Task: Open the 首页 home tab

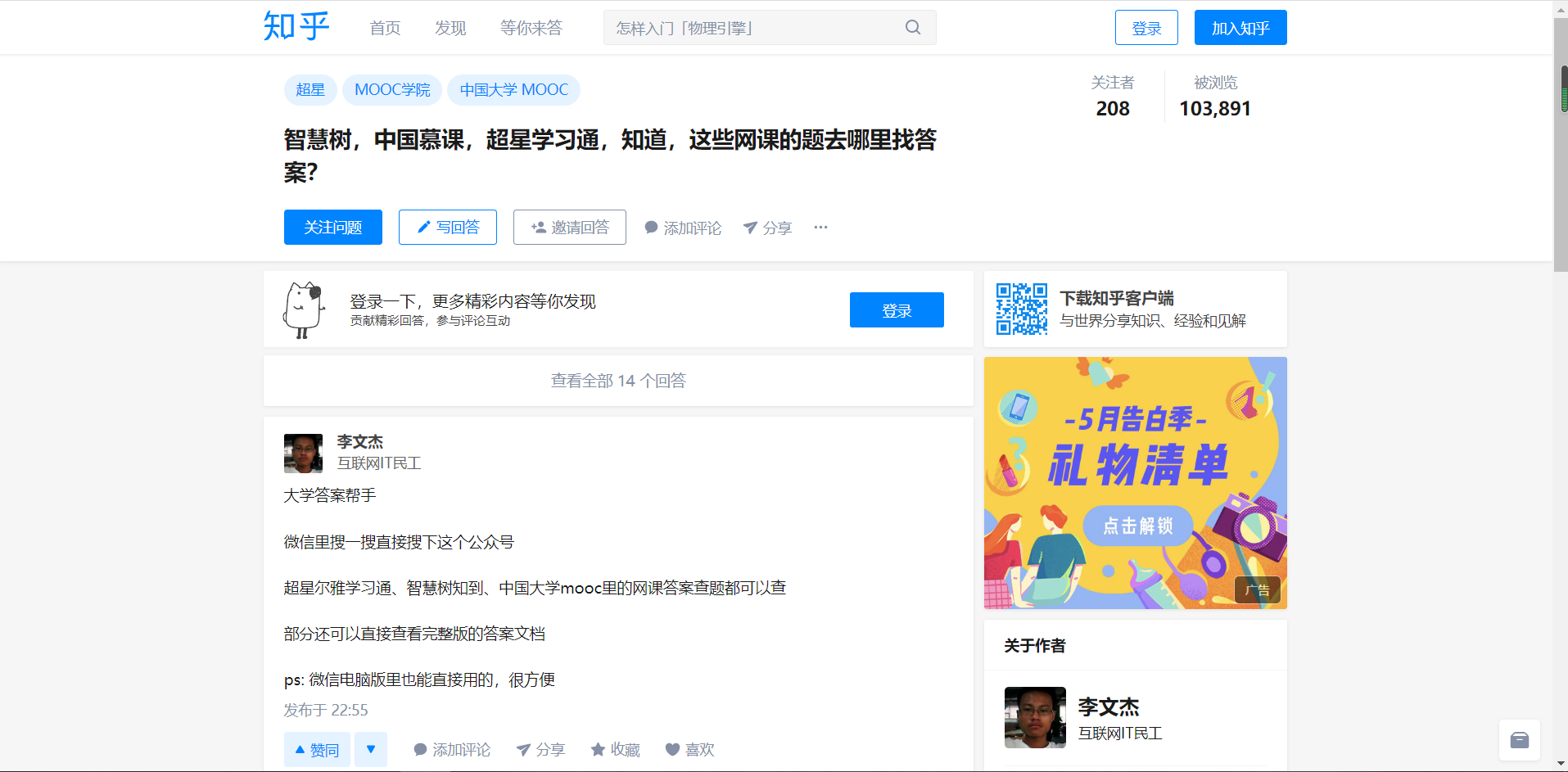Action: click(x=385, y=28)
